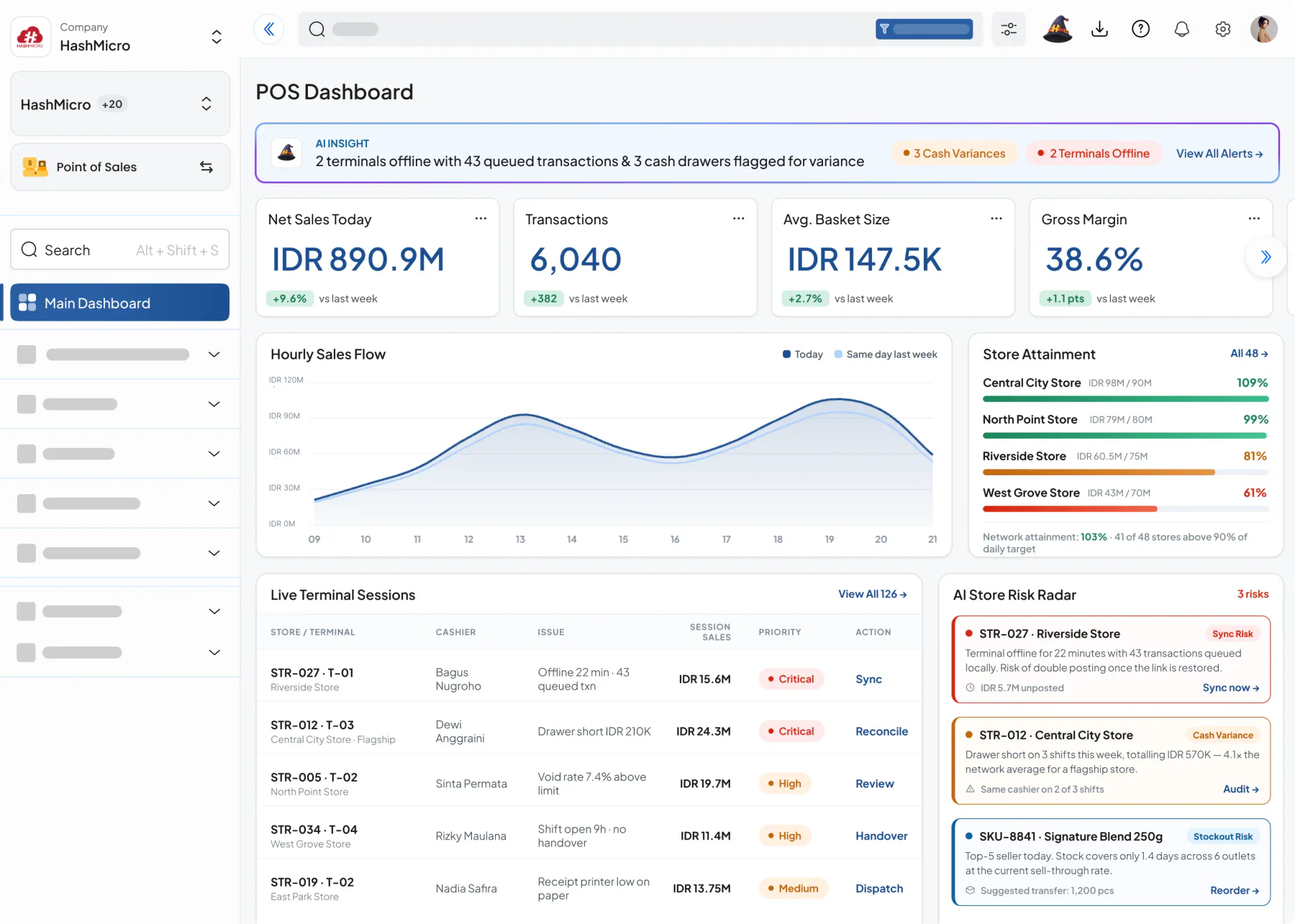
Task: Open notifications bell icon
Action: pos(1181,29)
